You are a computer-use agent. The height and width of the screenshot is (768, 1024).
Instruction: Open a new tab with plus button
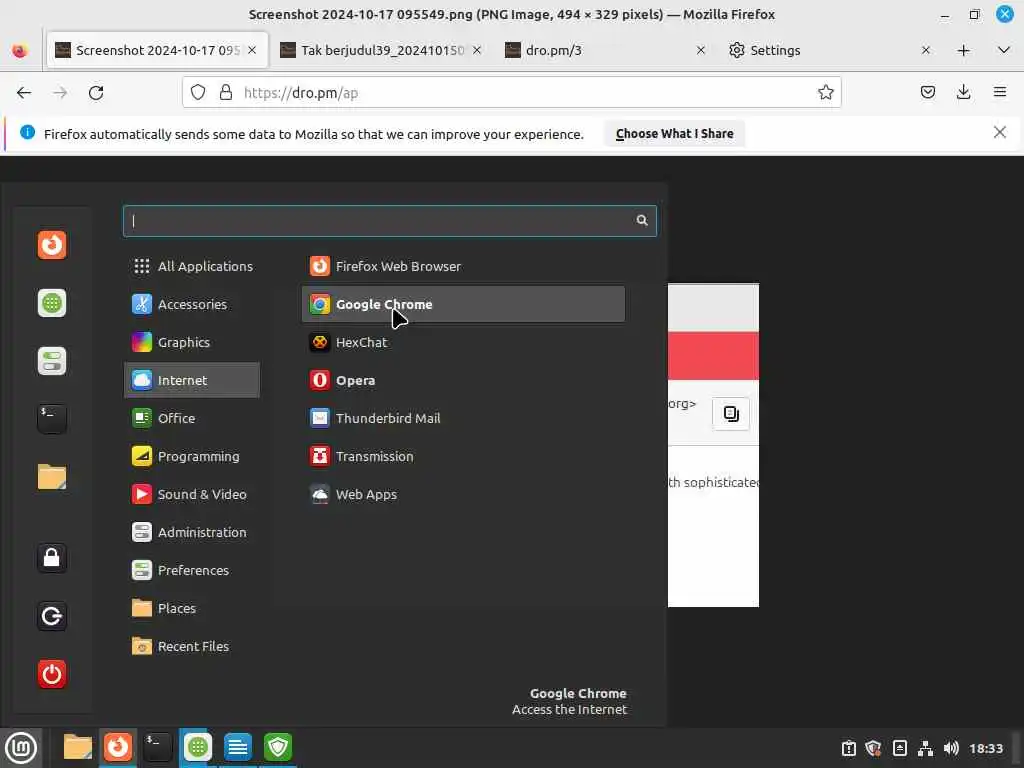coord(963,50)
